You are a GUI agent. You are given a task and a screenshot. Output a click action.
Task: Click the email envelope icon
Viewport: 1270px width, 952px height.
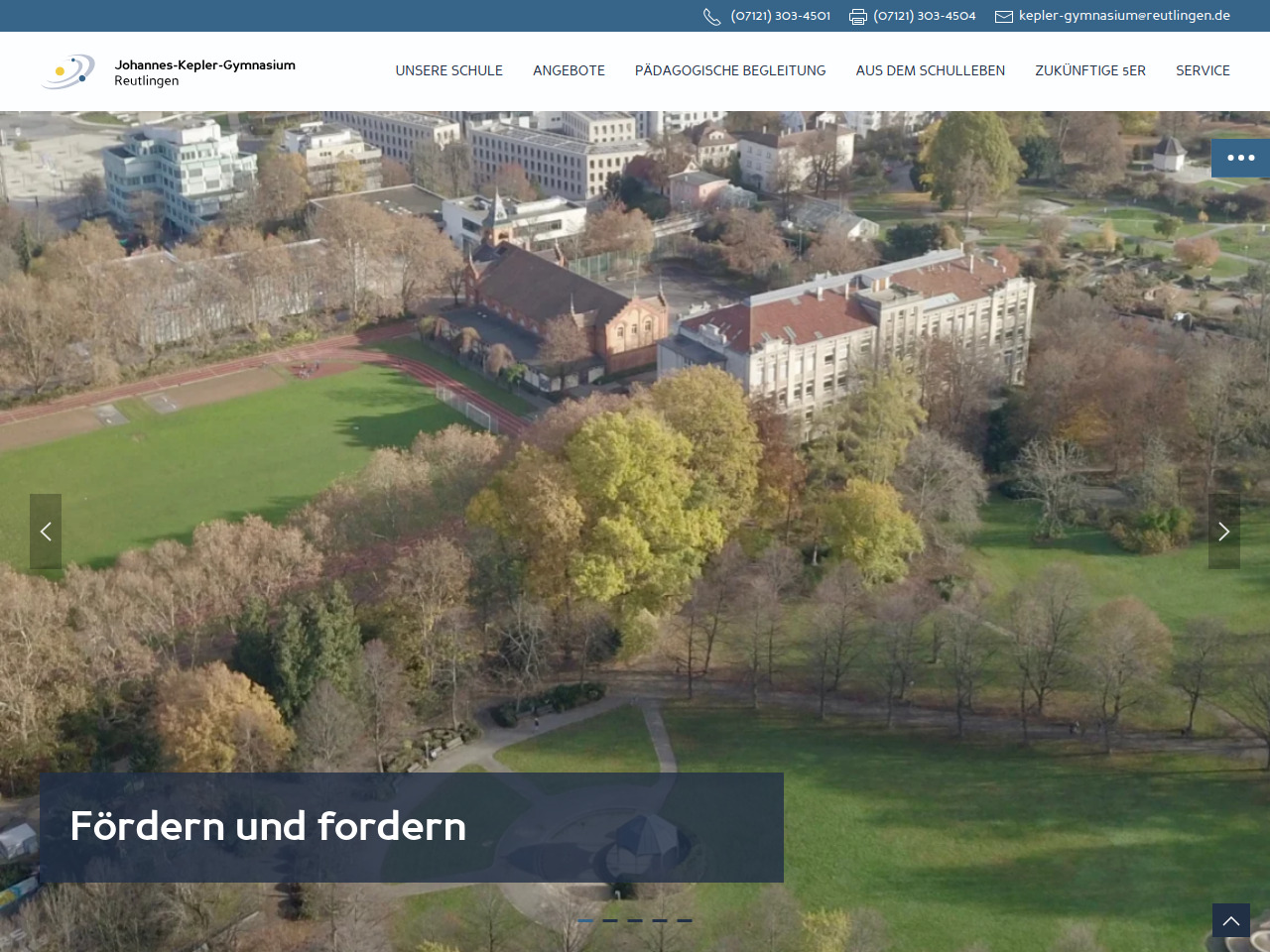pyautogui.click(x=1004, y=17)
